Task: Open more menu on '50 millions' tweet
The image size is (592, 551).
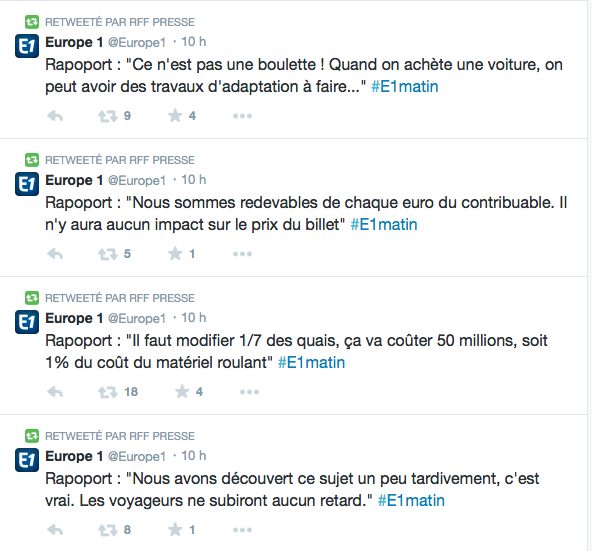Action: point(249,392)
